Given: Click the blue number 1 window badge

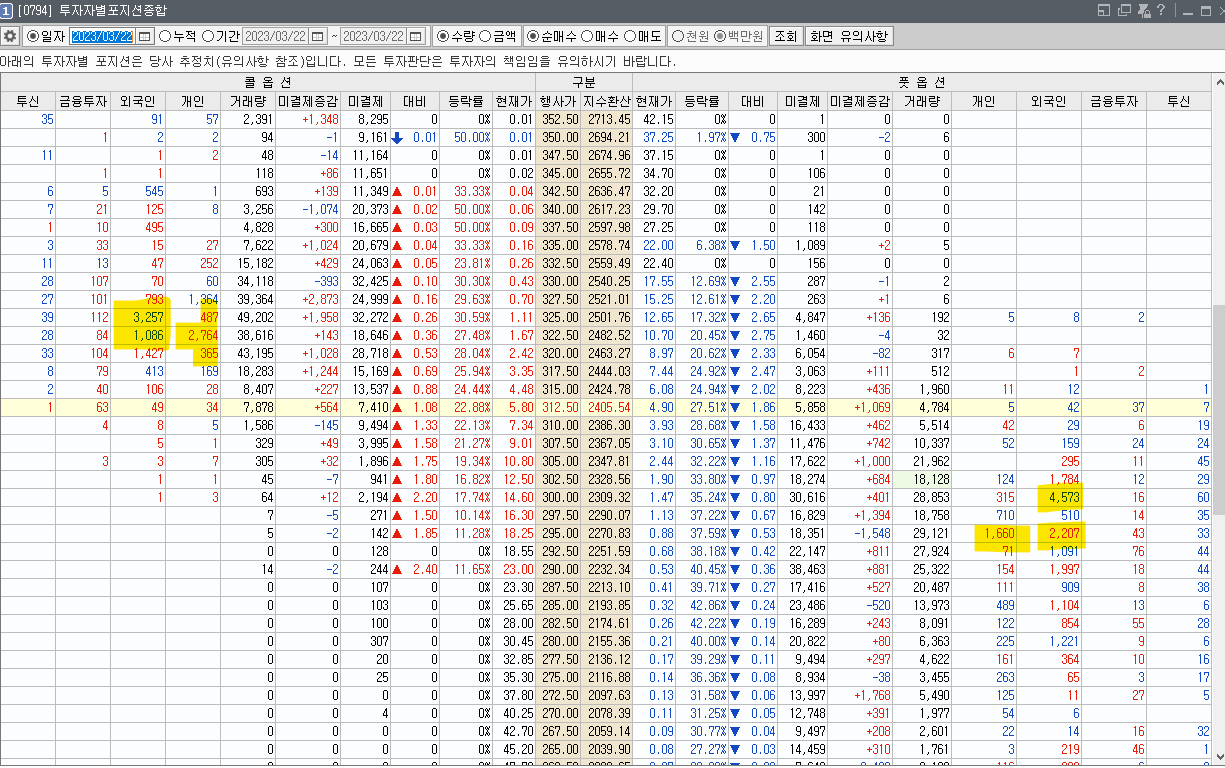Looking at the screenshot, I should (x=7, y=11).
